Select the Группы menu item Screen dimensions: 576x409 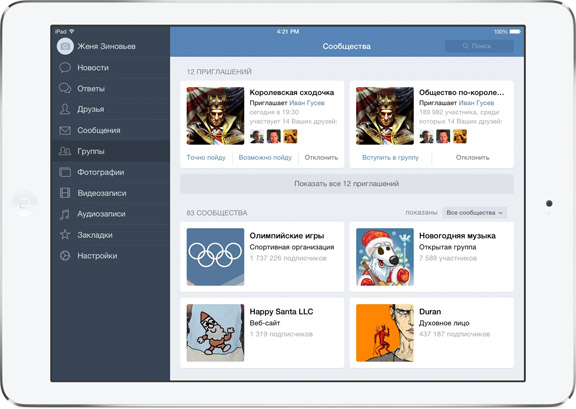[x=111, y=151]
